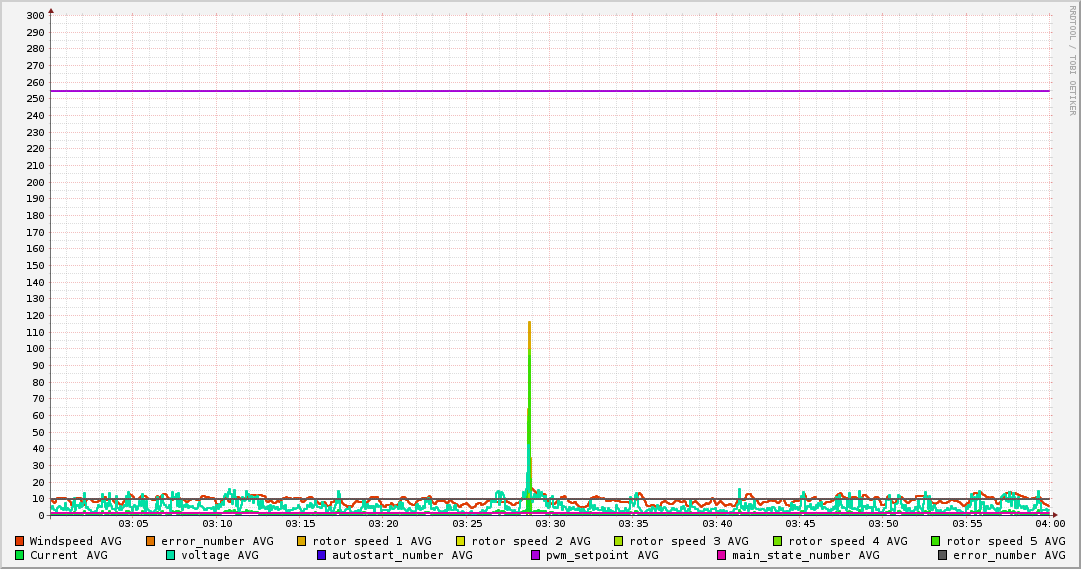Click the 03:45 time axis label
The image size is (1081, 569).
[x=800, y=524]
